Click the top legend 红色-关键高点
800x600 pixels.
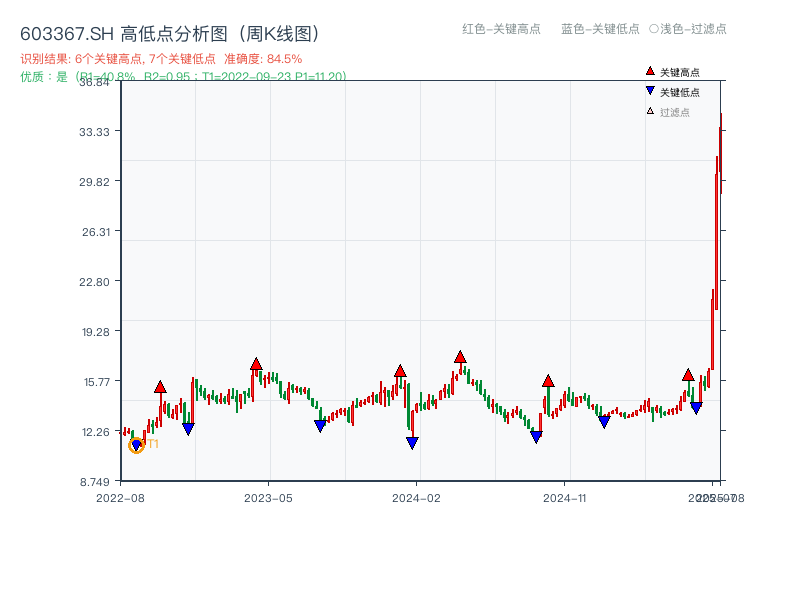point(502,29)
